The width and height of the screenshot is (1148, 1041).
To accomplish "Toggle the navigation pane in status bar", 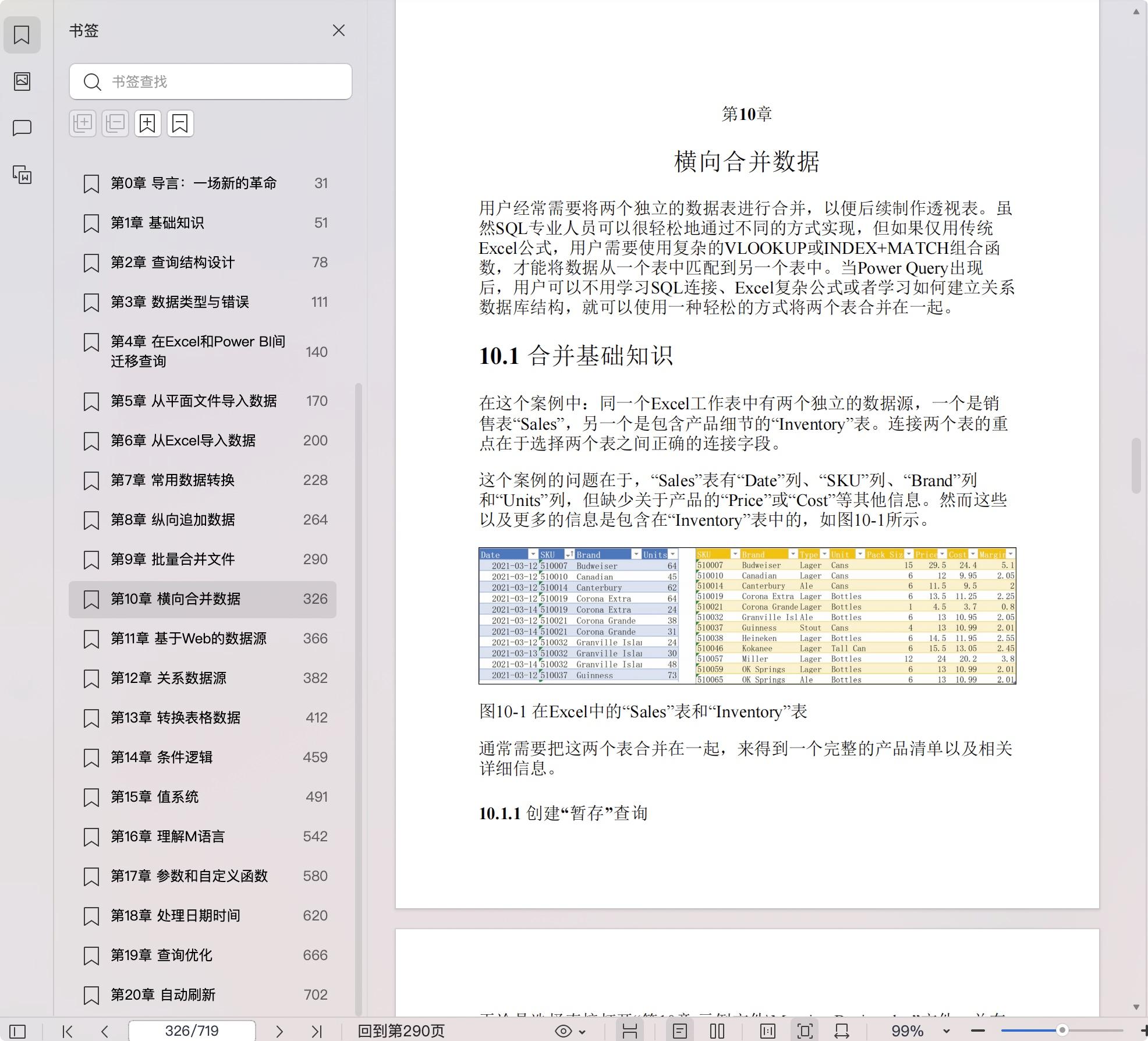I will [17, 1031].
